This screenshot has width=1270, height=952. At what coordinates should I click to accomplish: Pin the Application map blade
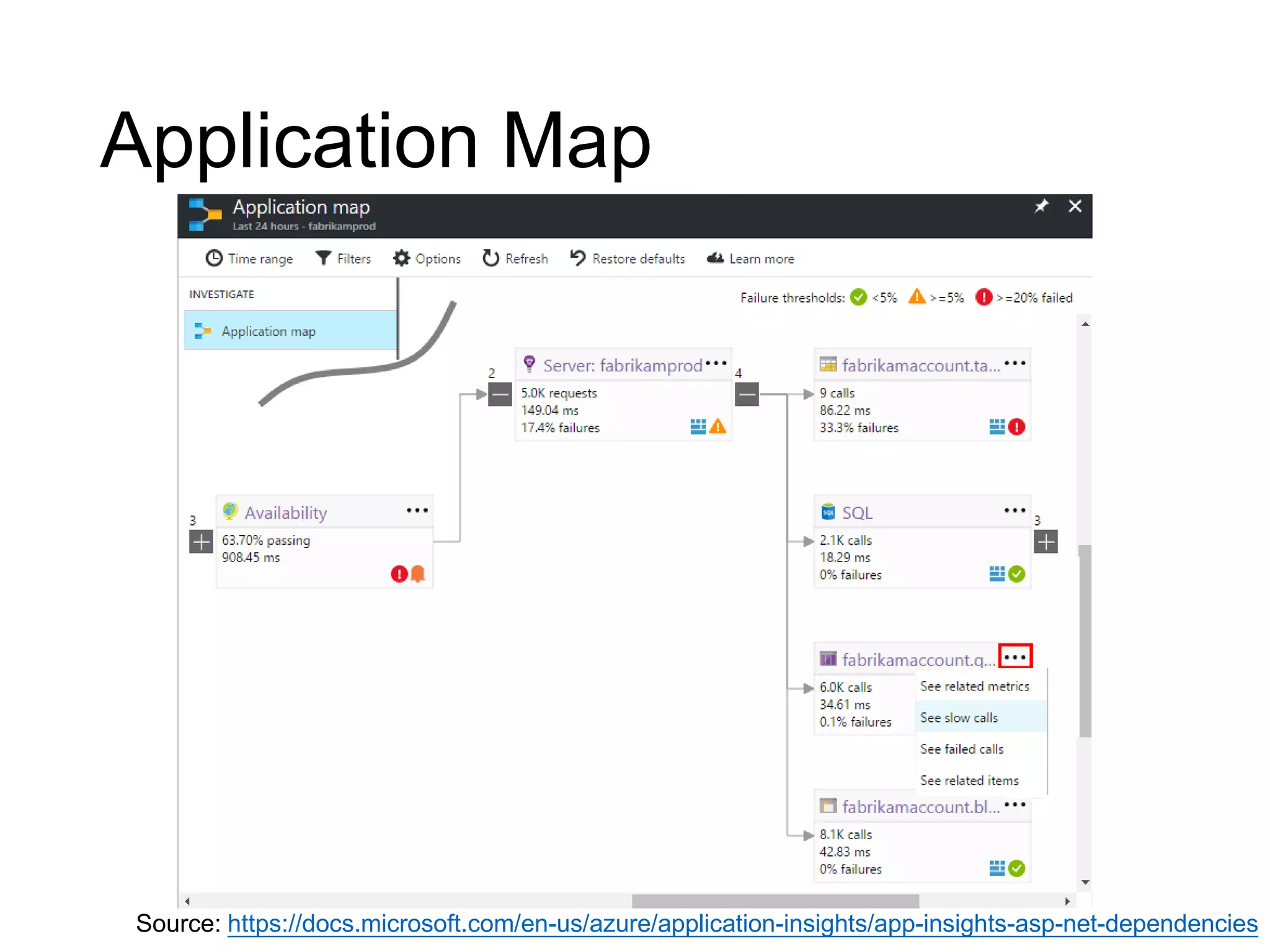click(x=1041, y=206)
